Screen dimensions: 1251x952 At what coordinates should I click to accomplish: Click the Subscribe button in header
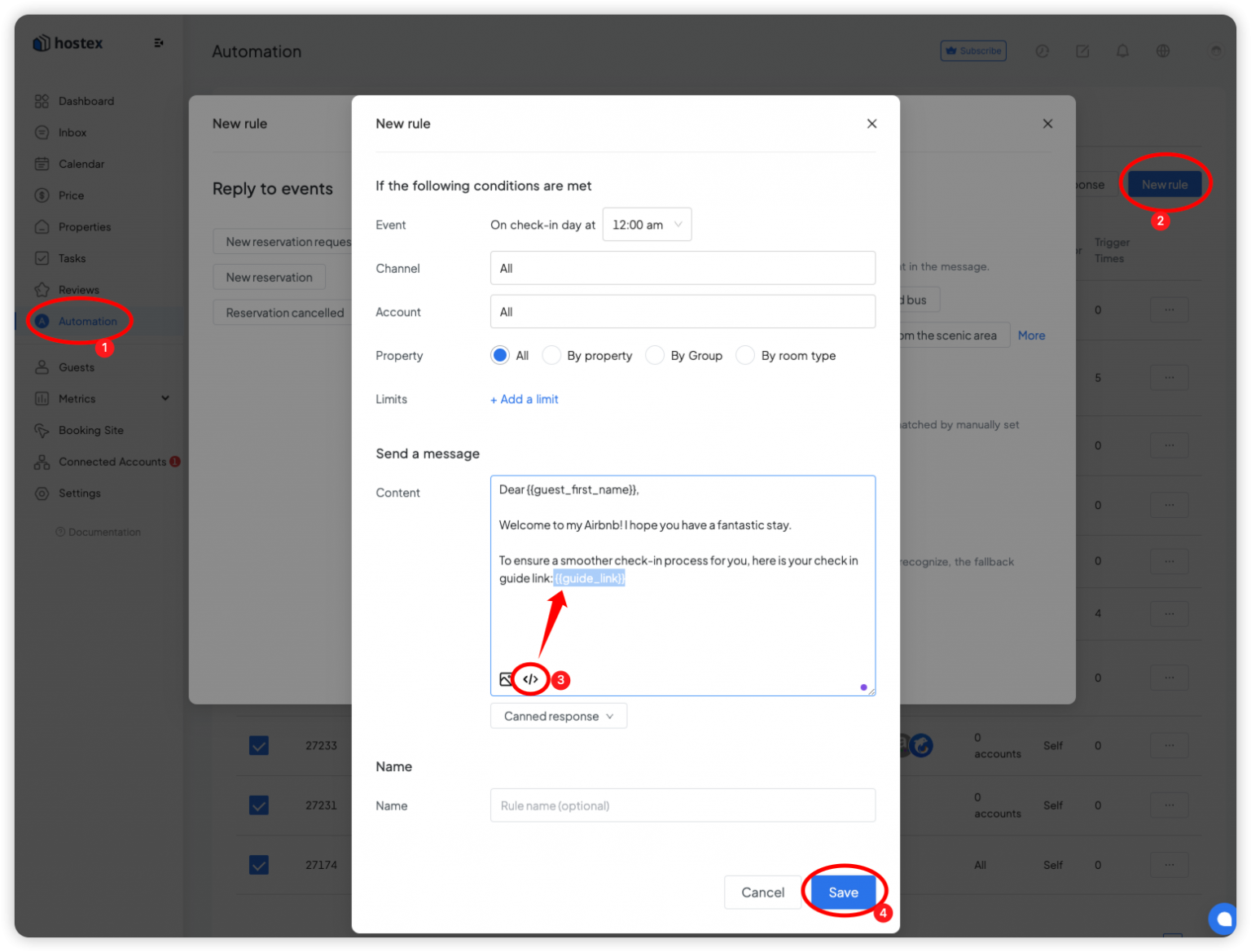click(x=973, y=51)
